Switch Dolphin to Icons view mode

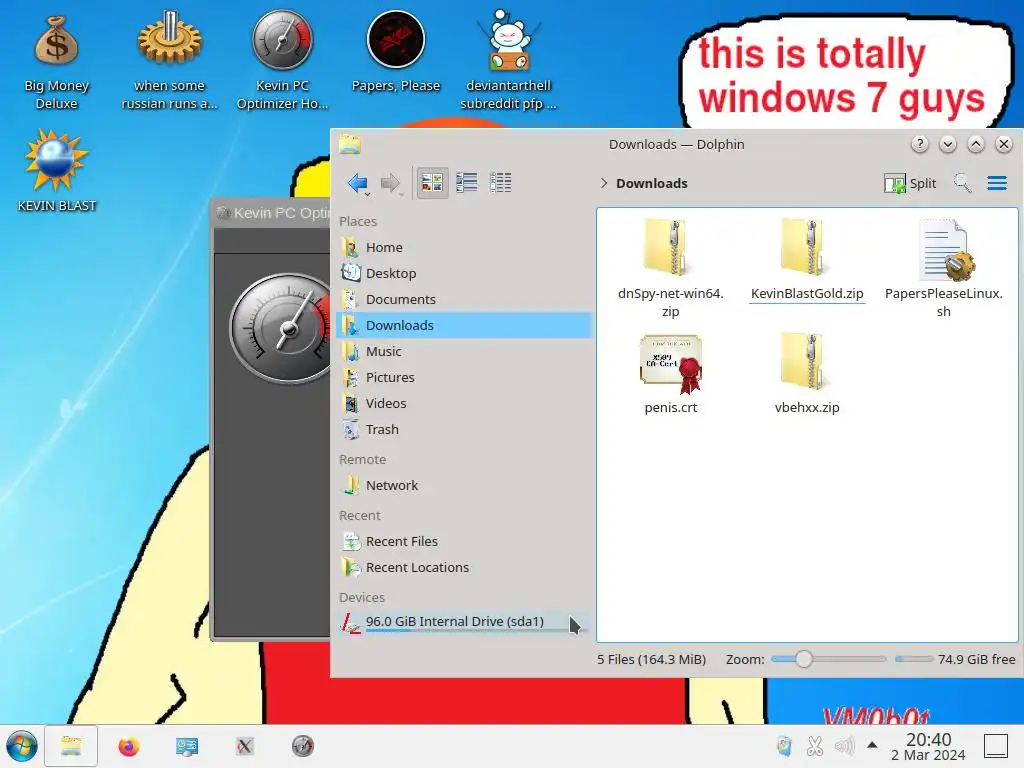coord(432,183)
